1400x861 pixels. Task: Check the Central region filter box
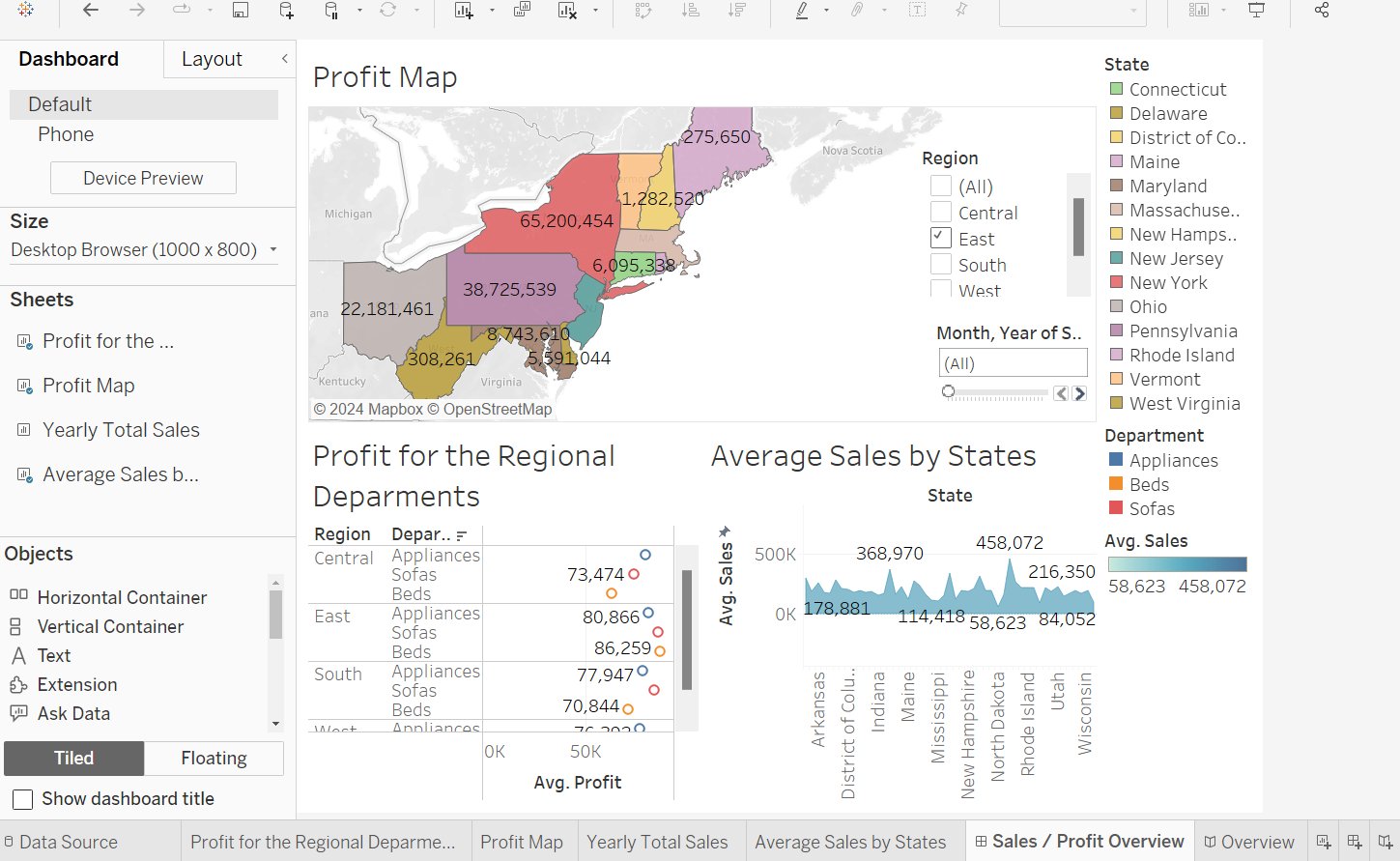(941, 213)
